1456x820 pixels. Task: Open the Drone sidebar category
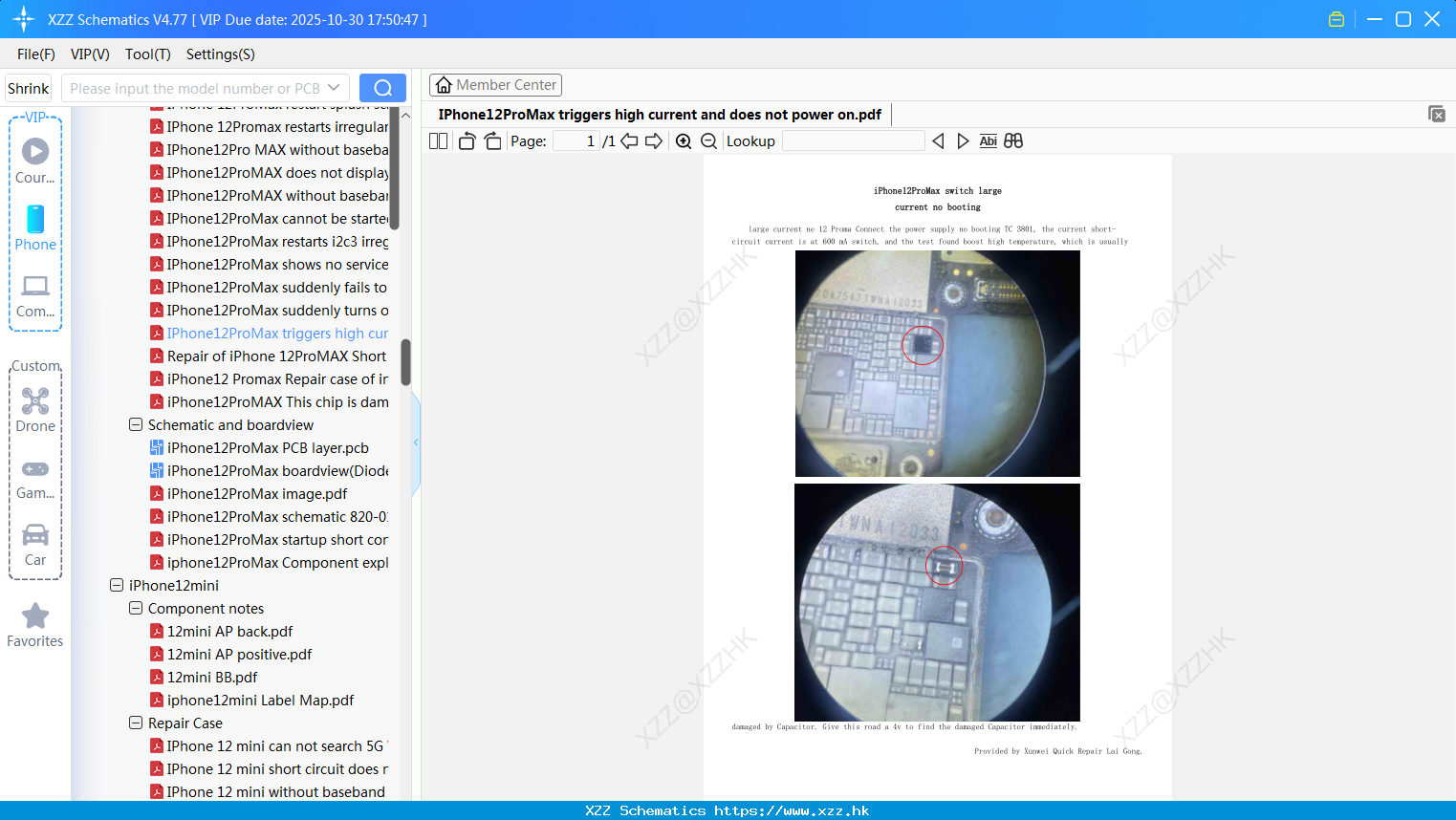pyautogui.click(x=35, y=409)
